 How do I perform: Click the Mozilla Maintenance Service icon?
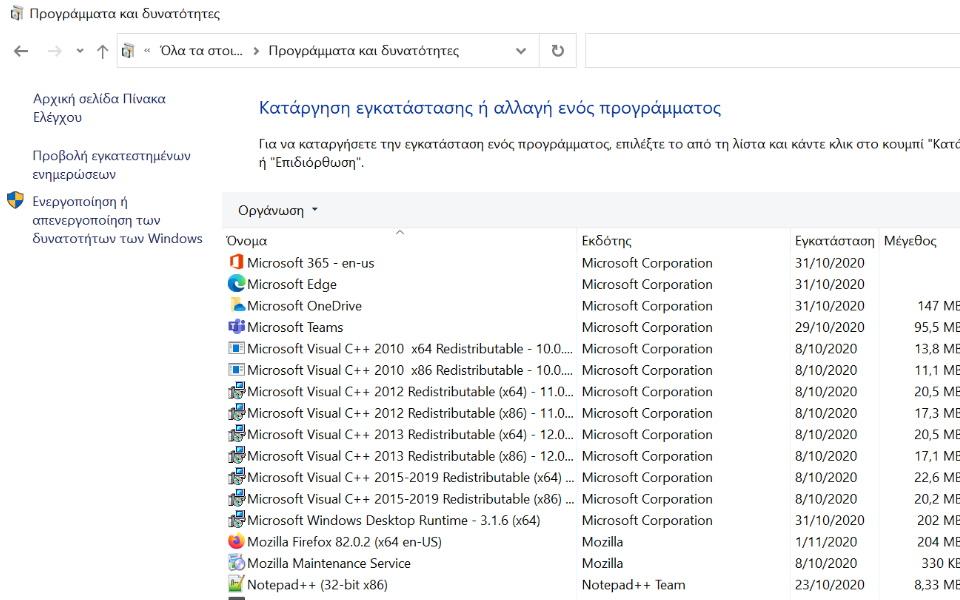coord(236,563)
